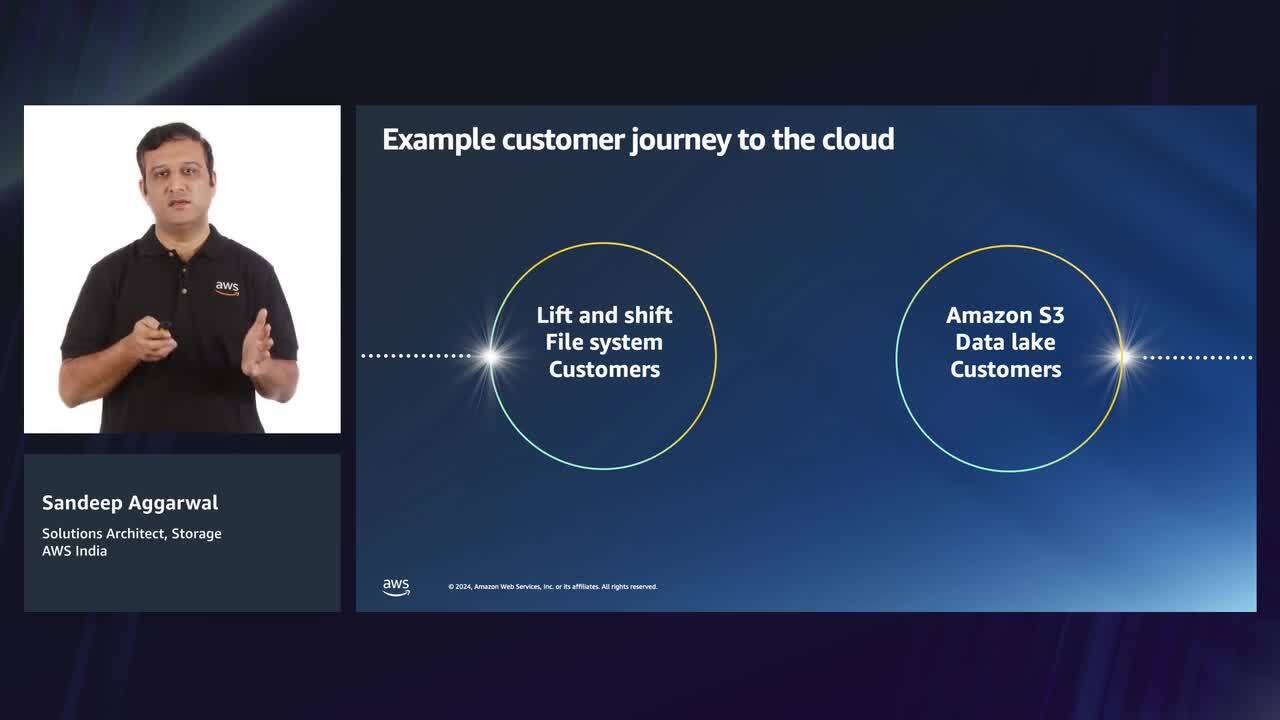Screen dimensions: 1280x720
Task: Select the slide title Example customer journey
Action: (637, 140)
